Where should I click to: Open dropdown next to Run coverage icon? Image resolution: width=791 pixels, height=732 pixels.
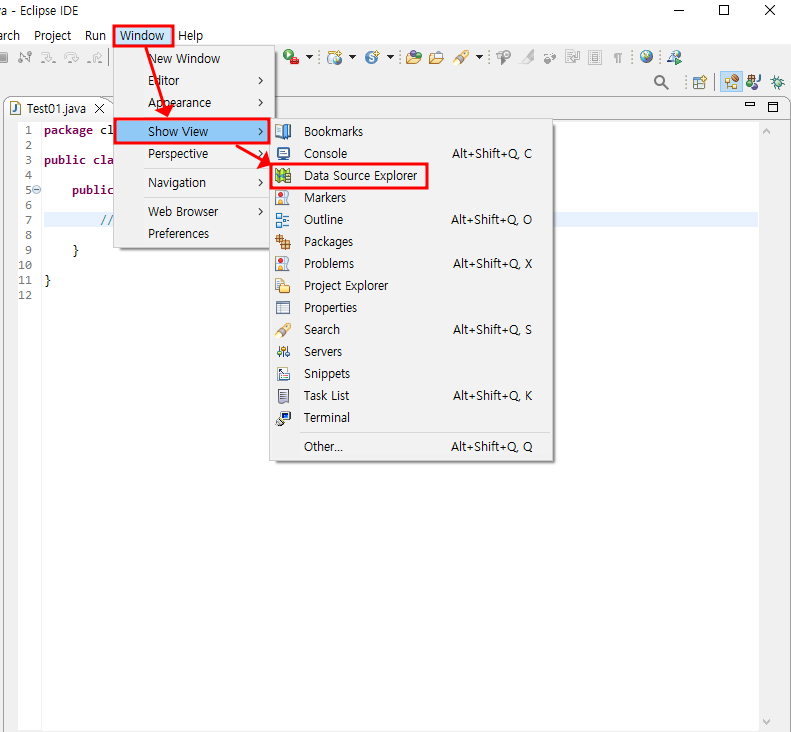click(309, 58)
